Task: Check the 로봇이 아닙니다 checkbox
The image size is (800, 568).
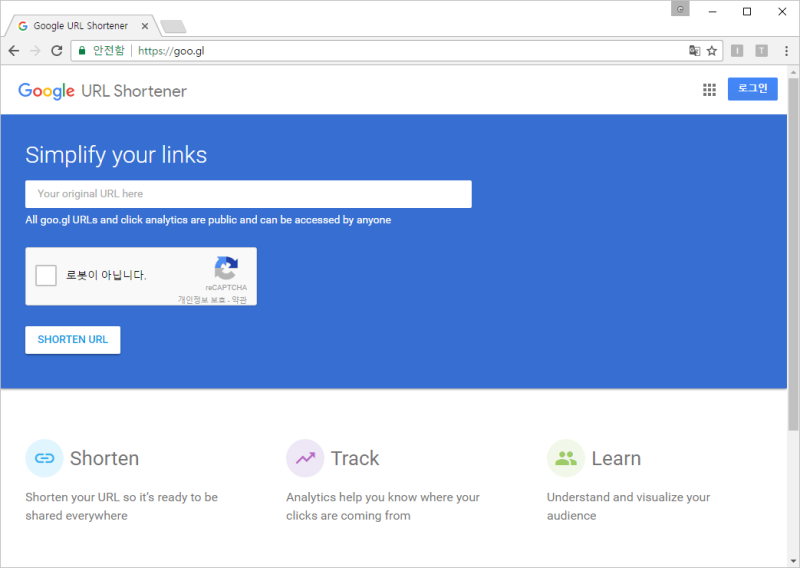Action: click(46, 276)
